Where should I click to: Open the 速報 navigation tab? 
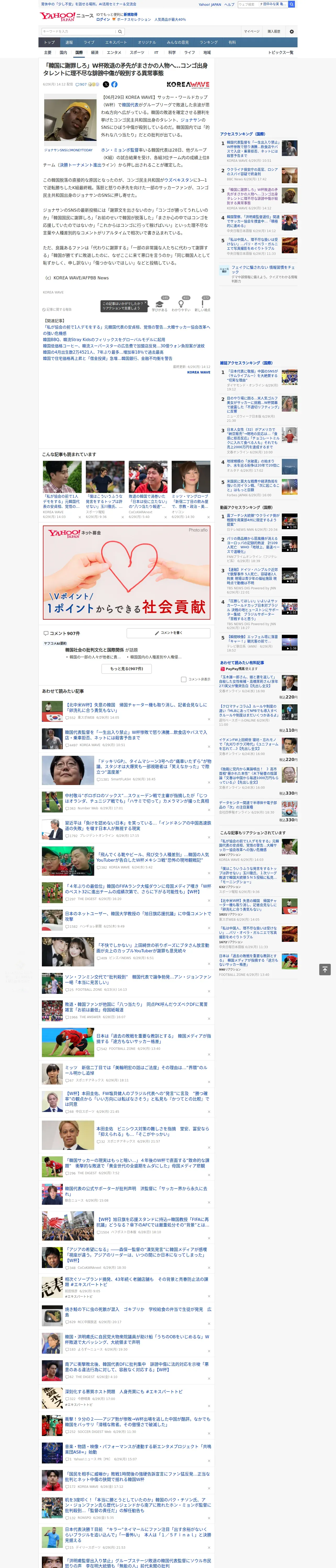pyautogui.click(x=69, y=43)
